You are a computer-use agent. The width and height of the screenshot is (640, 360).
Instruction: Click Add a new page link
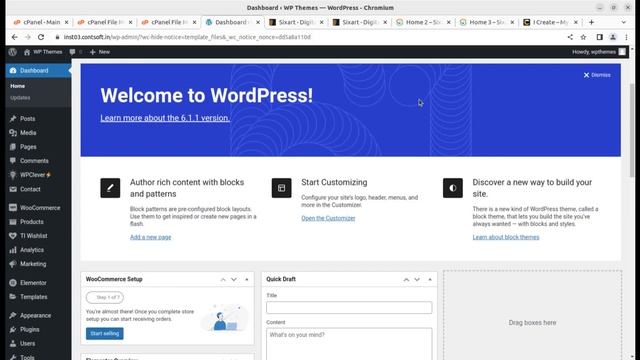point(151,237)
